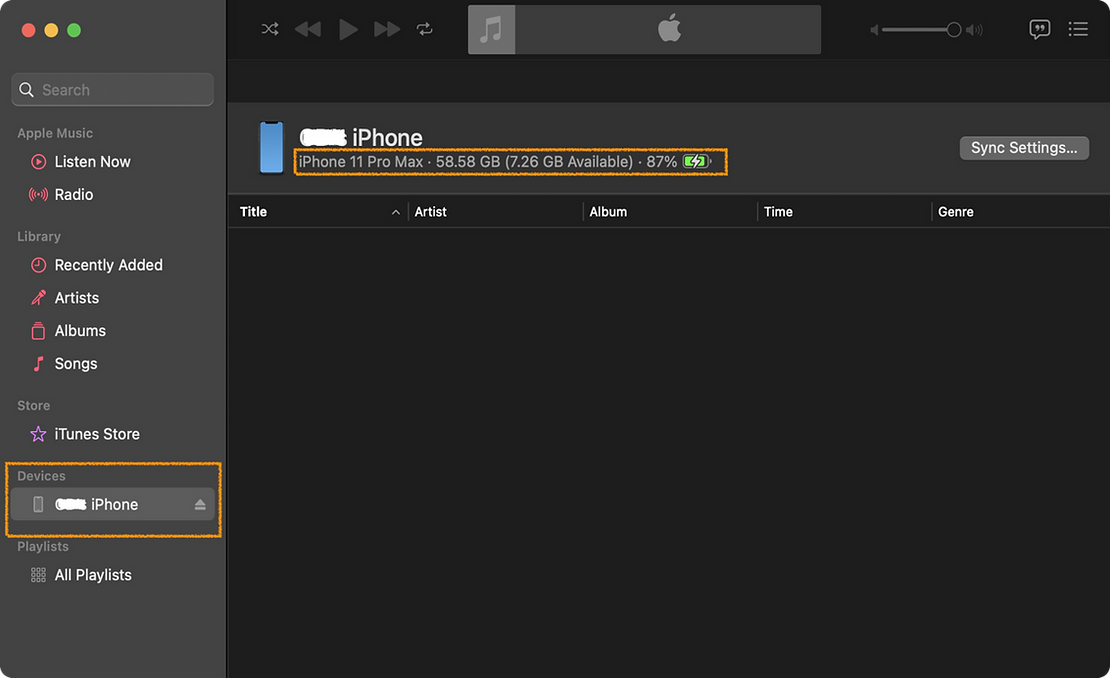This screenshot has width=1110, height=678.
Task: Open the Albums library view
Action: (79, 330)
